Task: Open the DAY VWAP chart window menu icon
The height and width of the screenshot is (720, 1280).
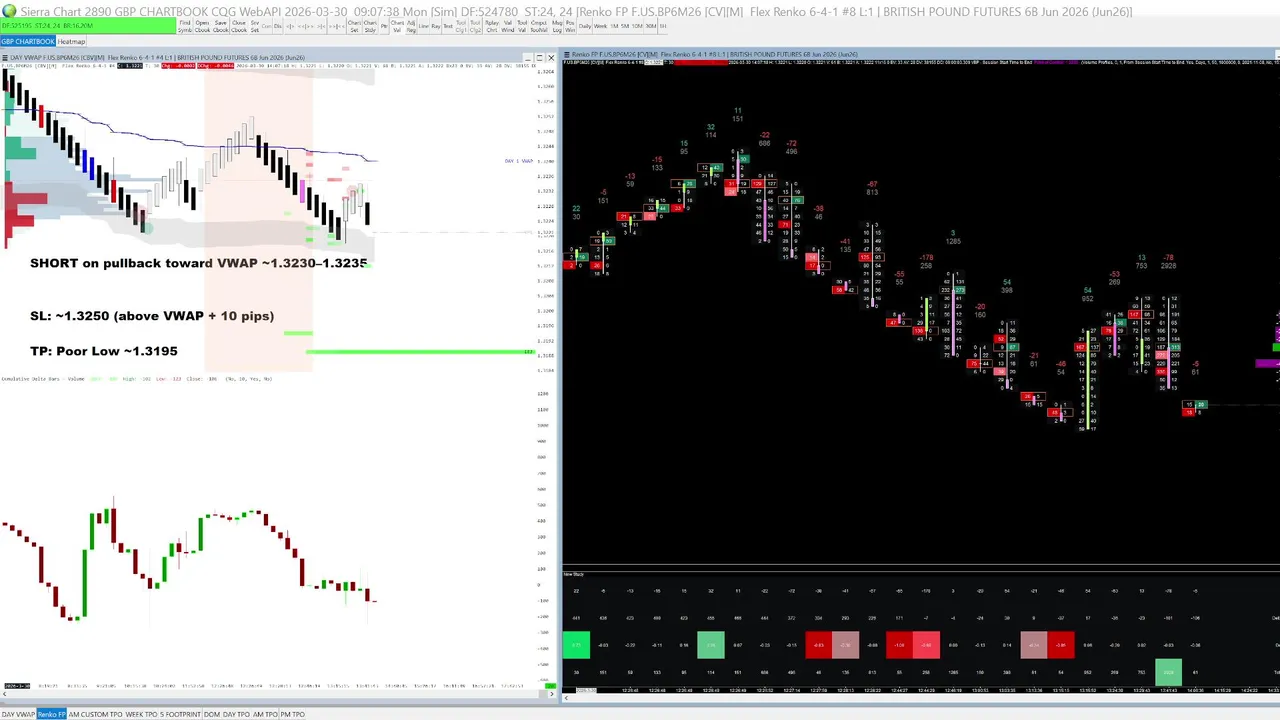Action: click(x=5, y=58)
